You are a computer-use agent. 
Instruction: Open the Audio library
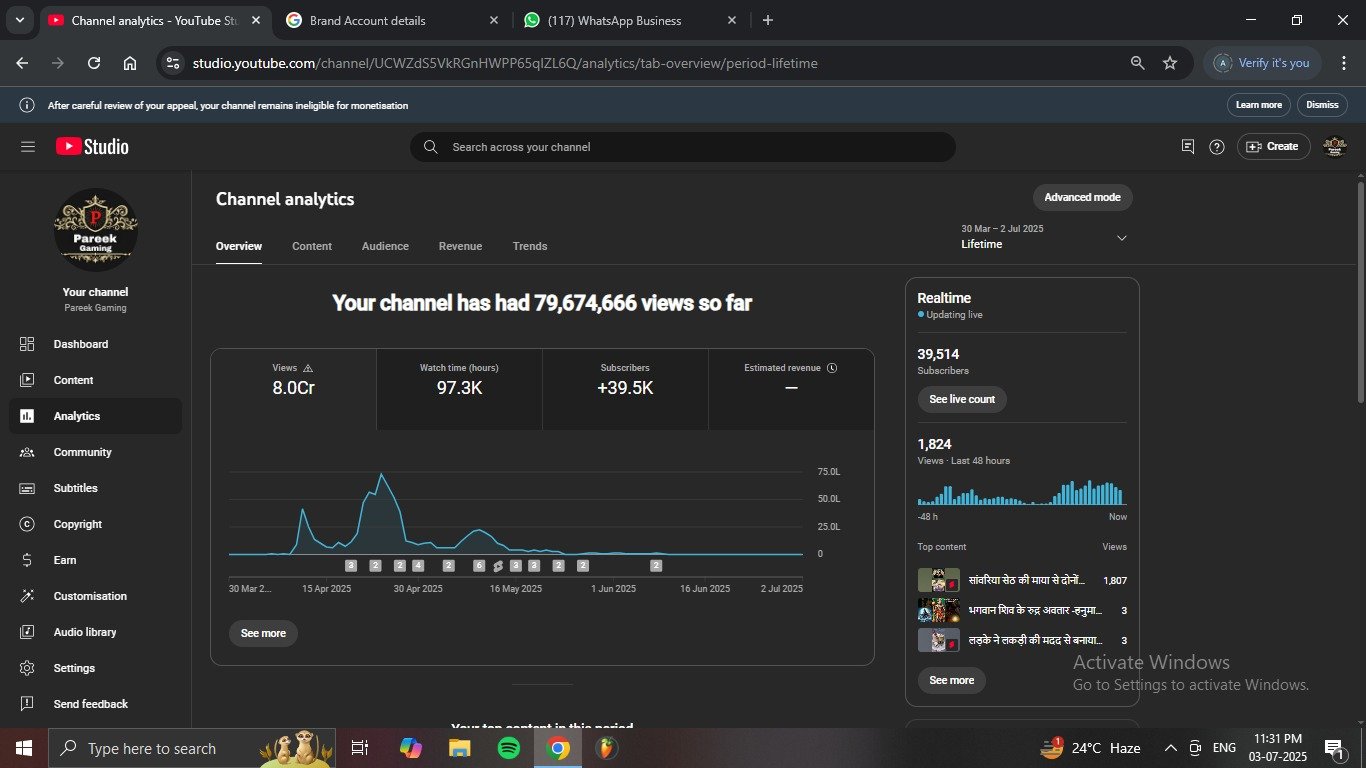click(95, 632)
